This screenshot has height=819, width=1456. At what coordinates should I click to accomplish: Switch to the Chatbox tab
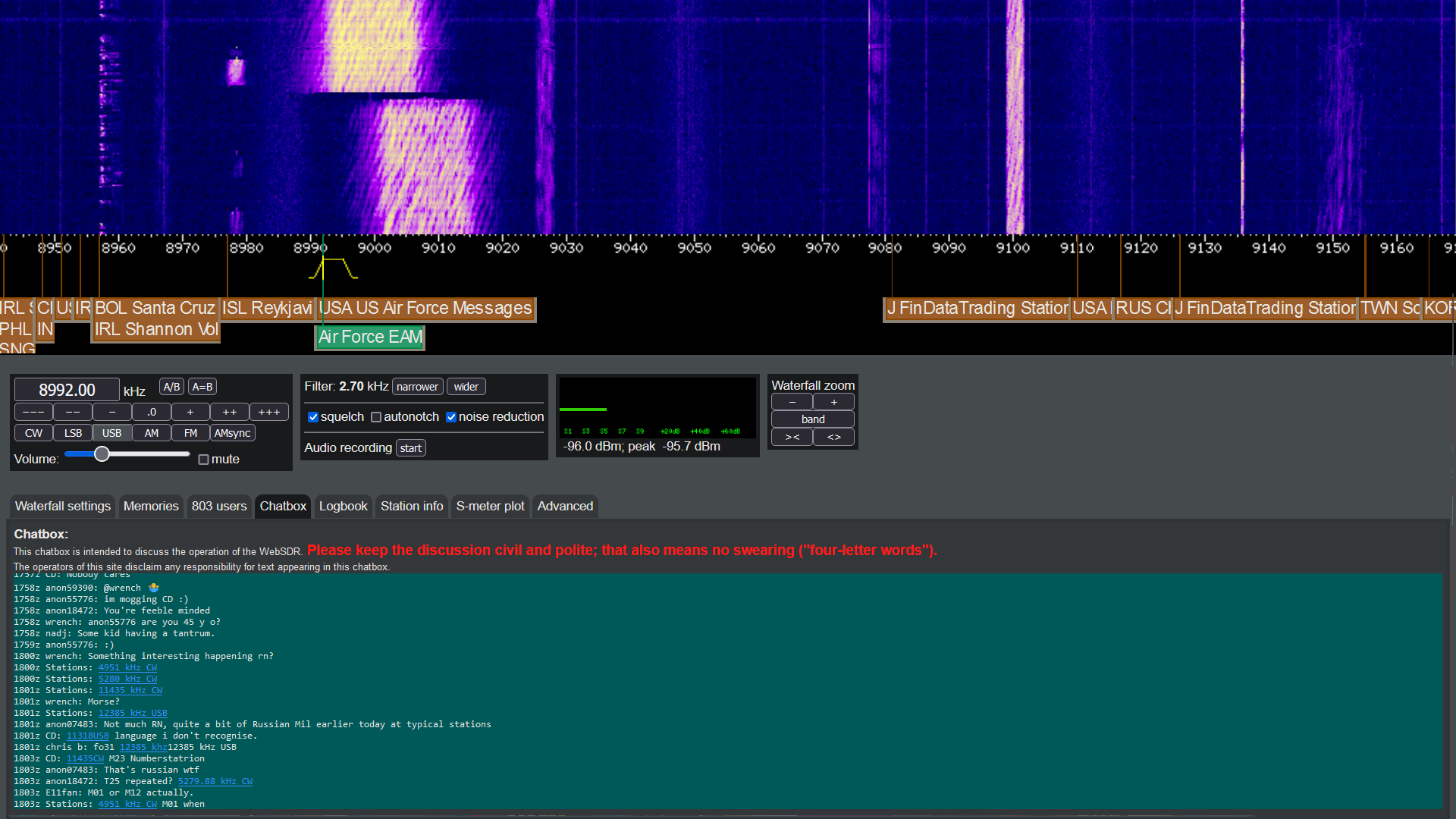[283, 506]
